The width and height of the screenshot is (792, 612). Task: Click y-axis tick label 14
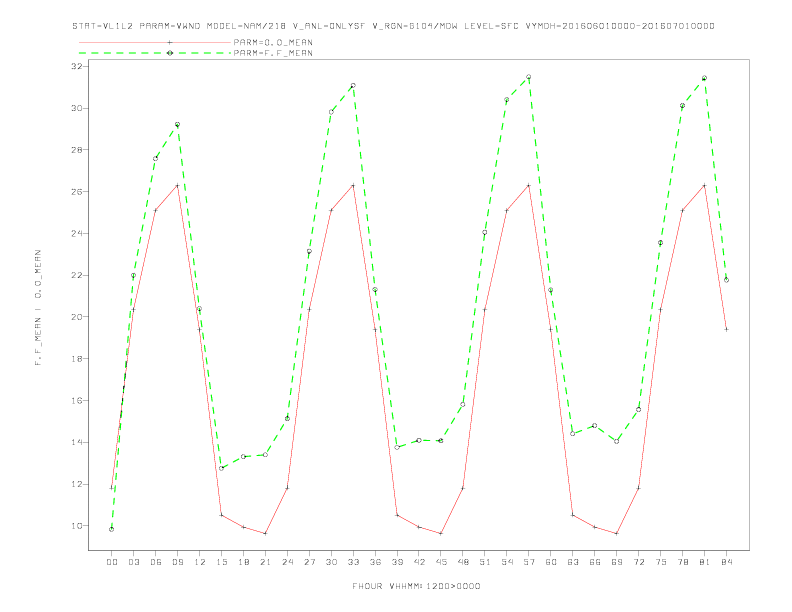78,442
